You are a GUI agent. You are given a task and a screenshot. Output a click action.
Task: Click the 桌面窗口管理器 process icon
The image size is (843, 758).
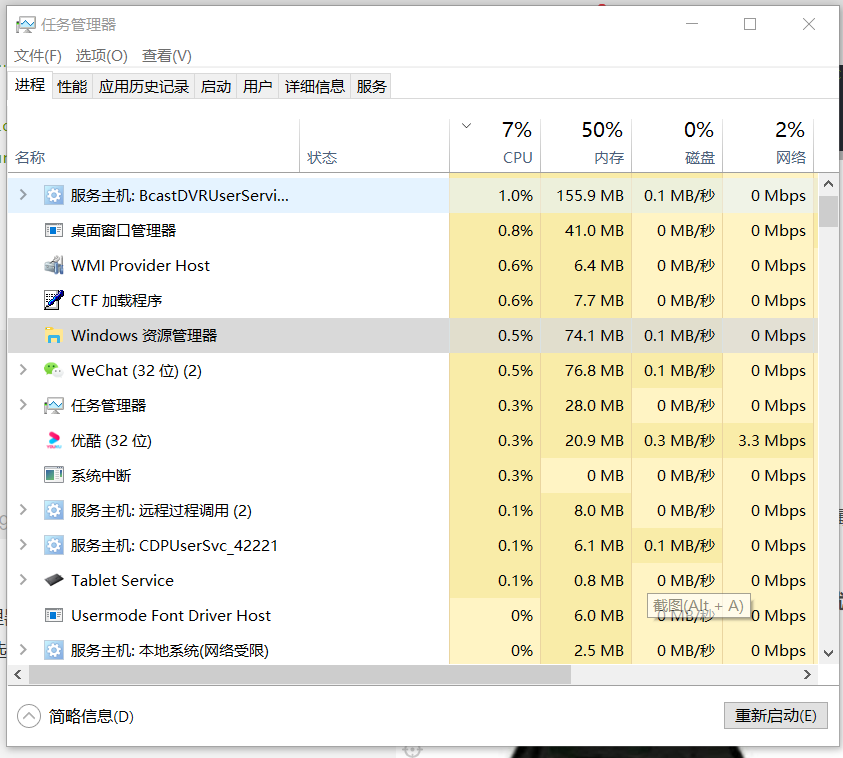tap(53, 231)
